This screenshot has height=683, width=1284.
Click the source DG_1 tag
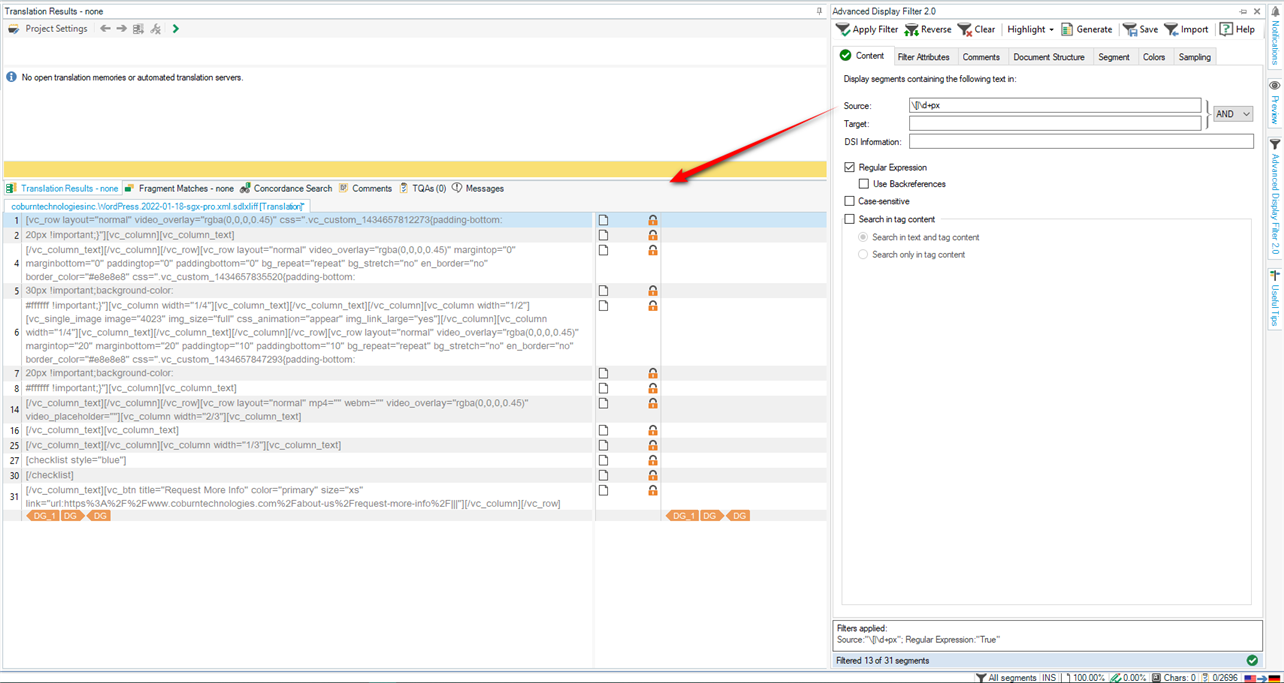click(43, 516)
